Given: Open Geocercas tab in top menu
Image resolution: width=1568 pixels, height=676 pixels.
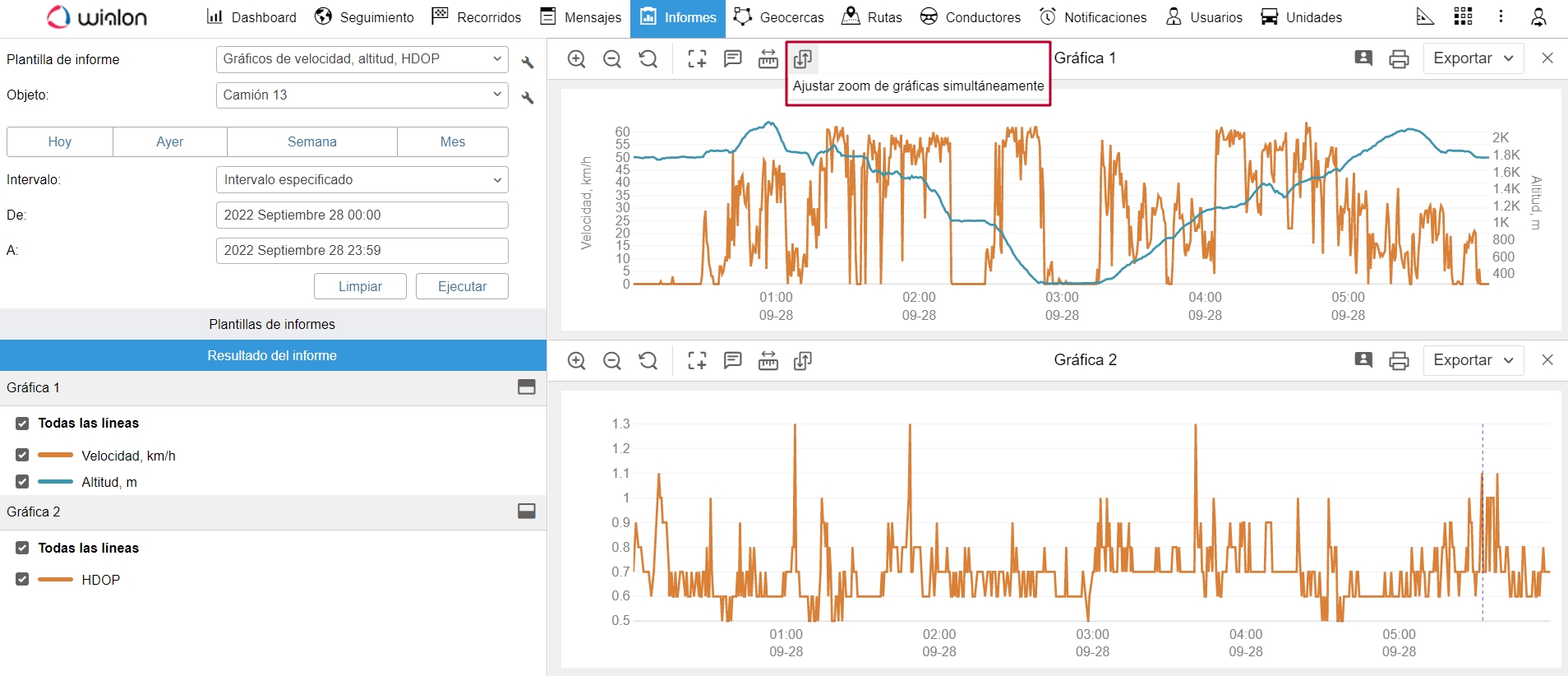Looking at the screenshot, I should point(778,17).
